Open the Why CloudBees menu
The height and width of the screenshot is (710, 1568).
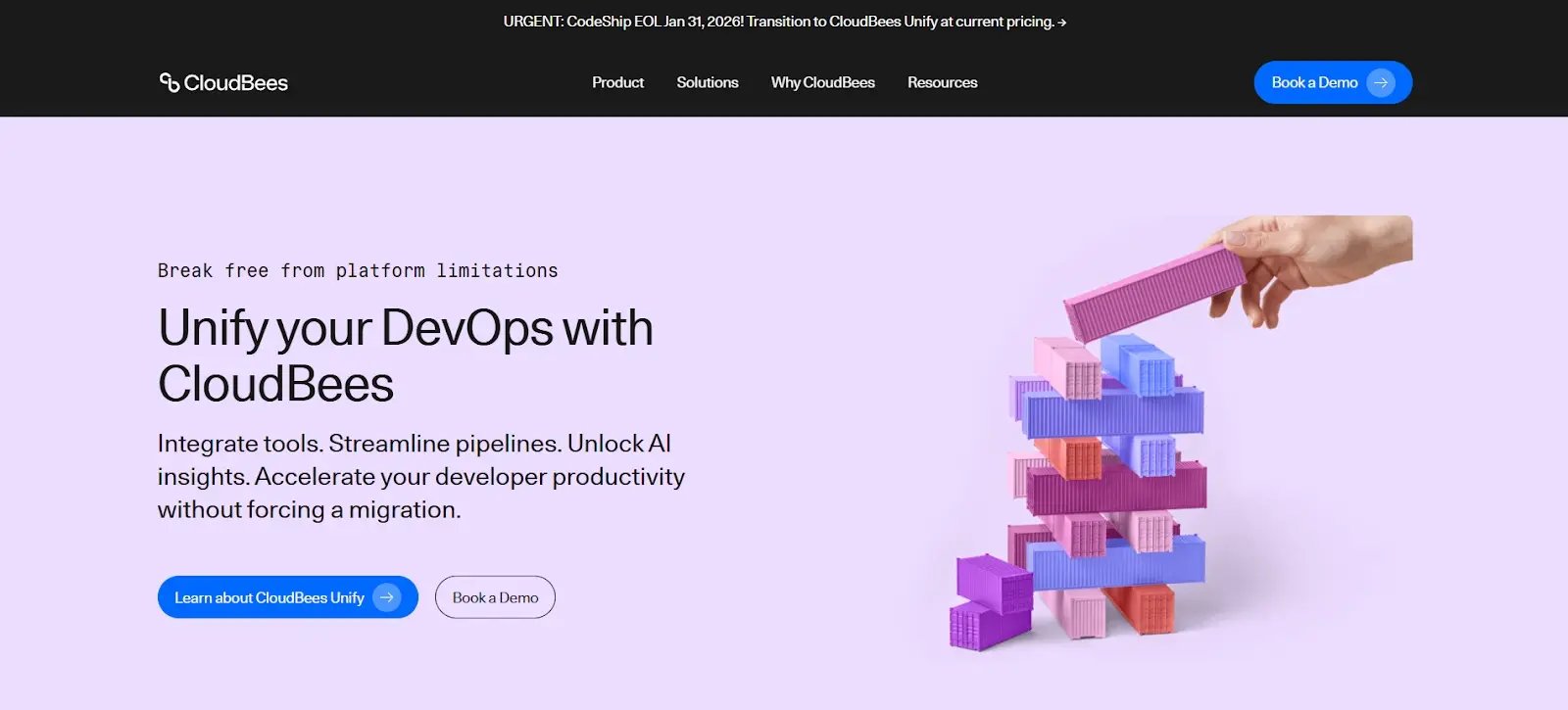[823, 82]
